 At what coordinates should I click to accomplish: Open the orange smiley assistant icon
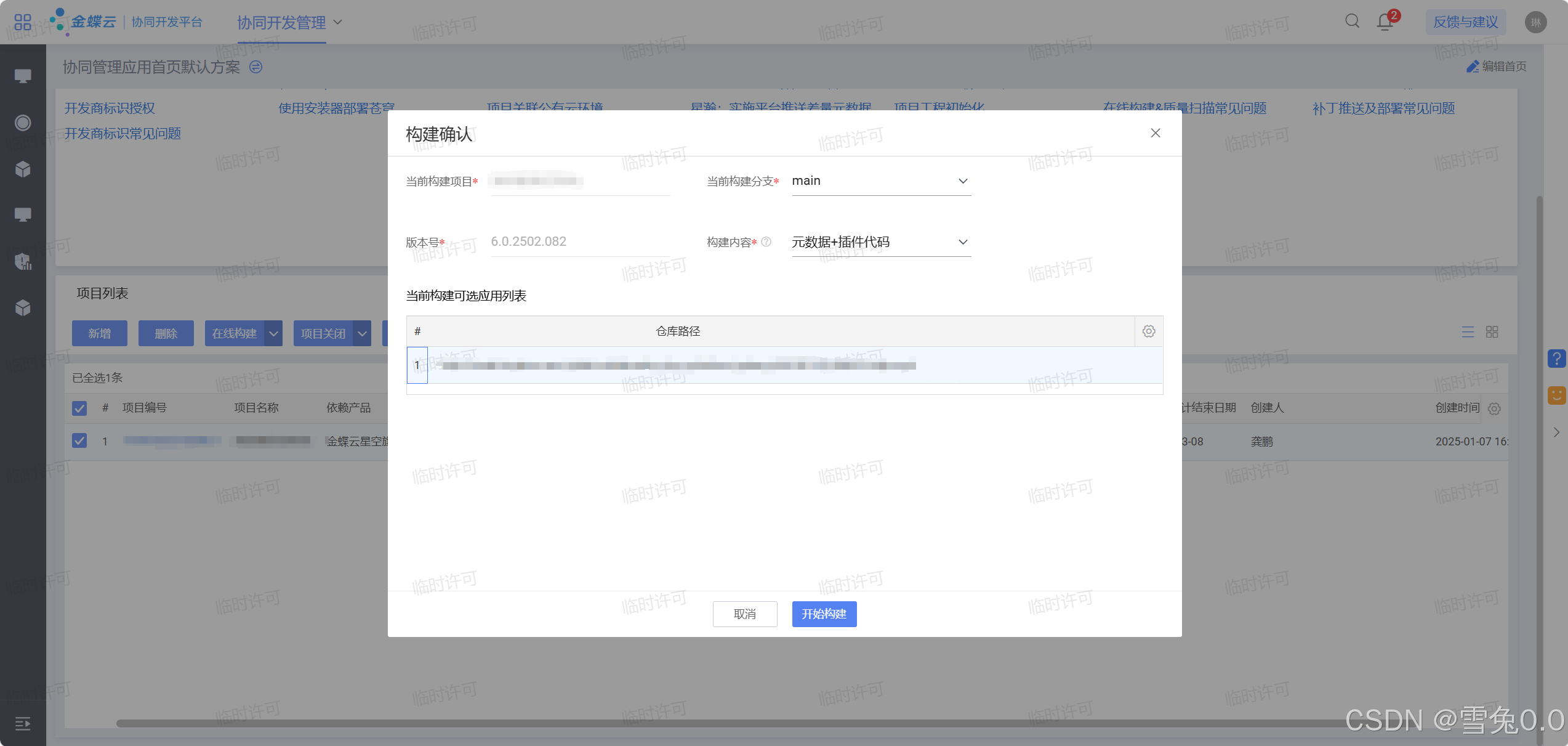point(1556,395)
